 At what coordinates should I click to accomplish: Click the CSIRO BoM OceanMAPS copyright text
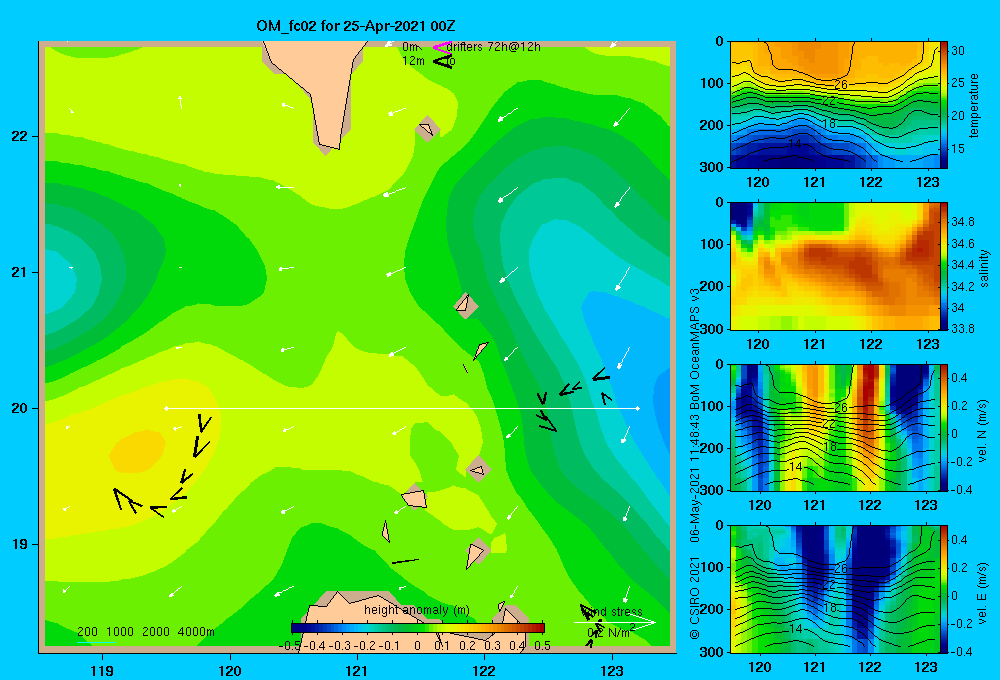click(695, 463)
